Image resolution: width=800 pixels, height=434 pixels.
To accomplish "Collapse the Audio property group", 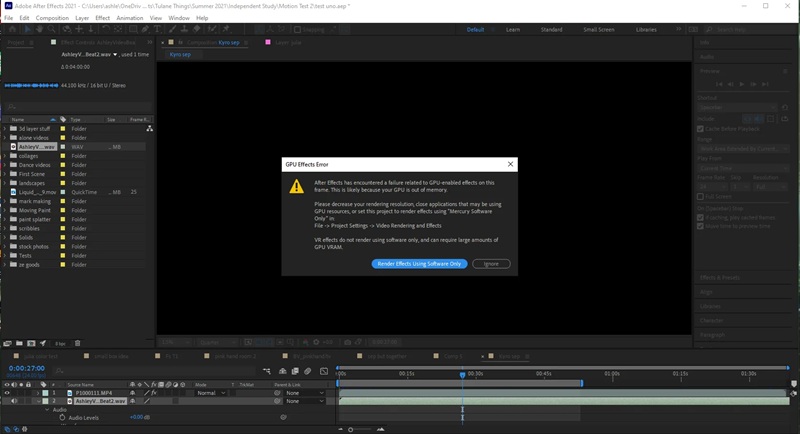I will click(47, 410).
